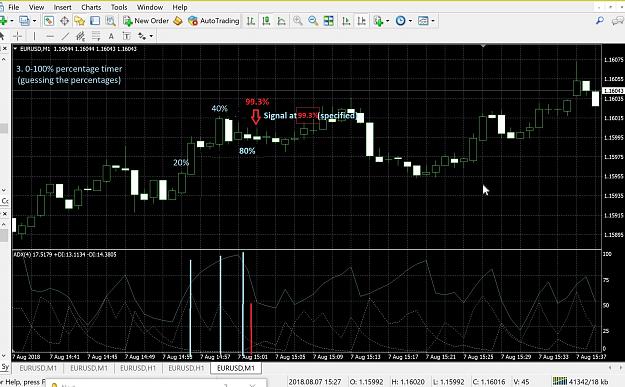Click the chart shift triangle marker atop chart
This screenshot has height=387, width=625.
pyautogui.click(x=483, y=46)
